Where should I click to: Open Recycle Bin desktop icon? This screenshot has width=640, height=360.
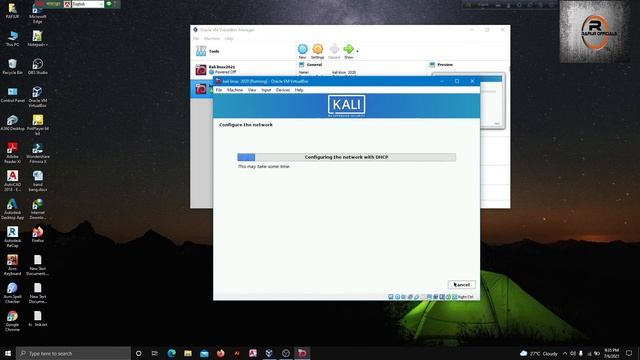pyautogui.click(x=12, y=67)
